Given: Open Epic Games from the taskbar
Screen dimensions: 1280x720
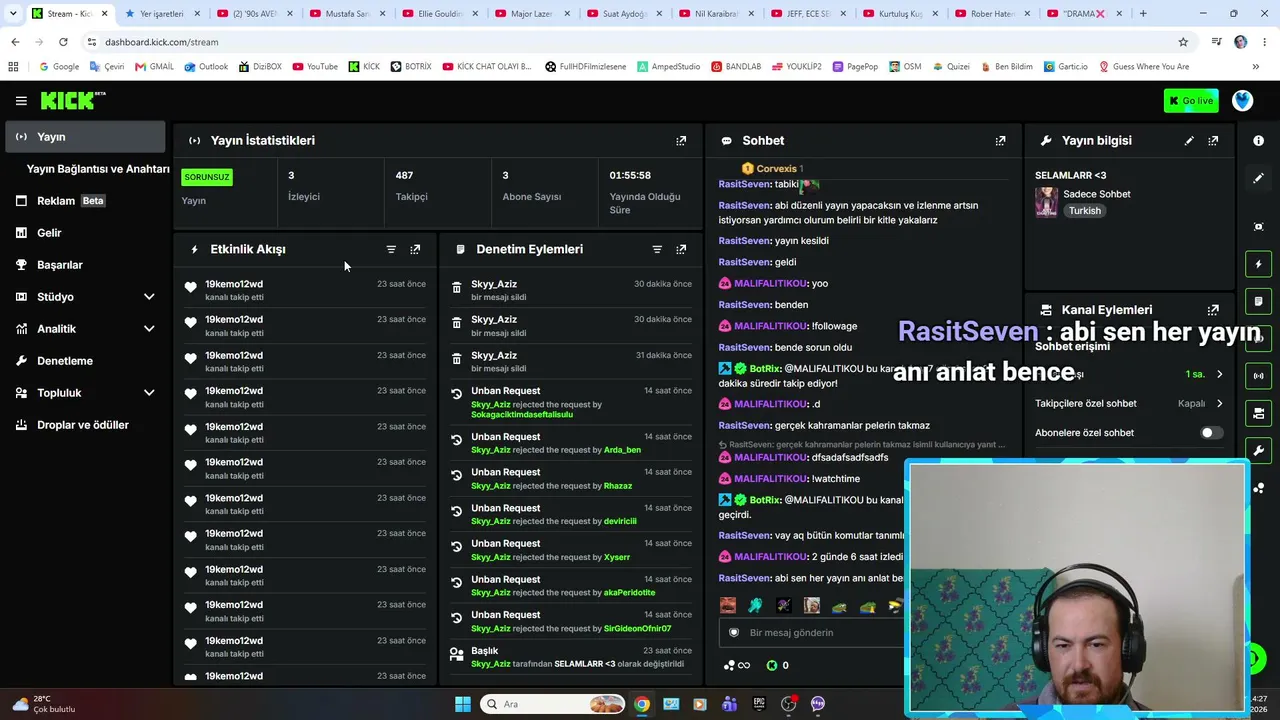Looking at the screenshot, I should click(759, 704).
